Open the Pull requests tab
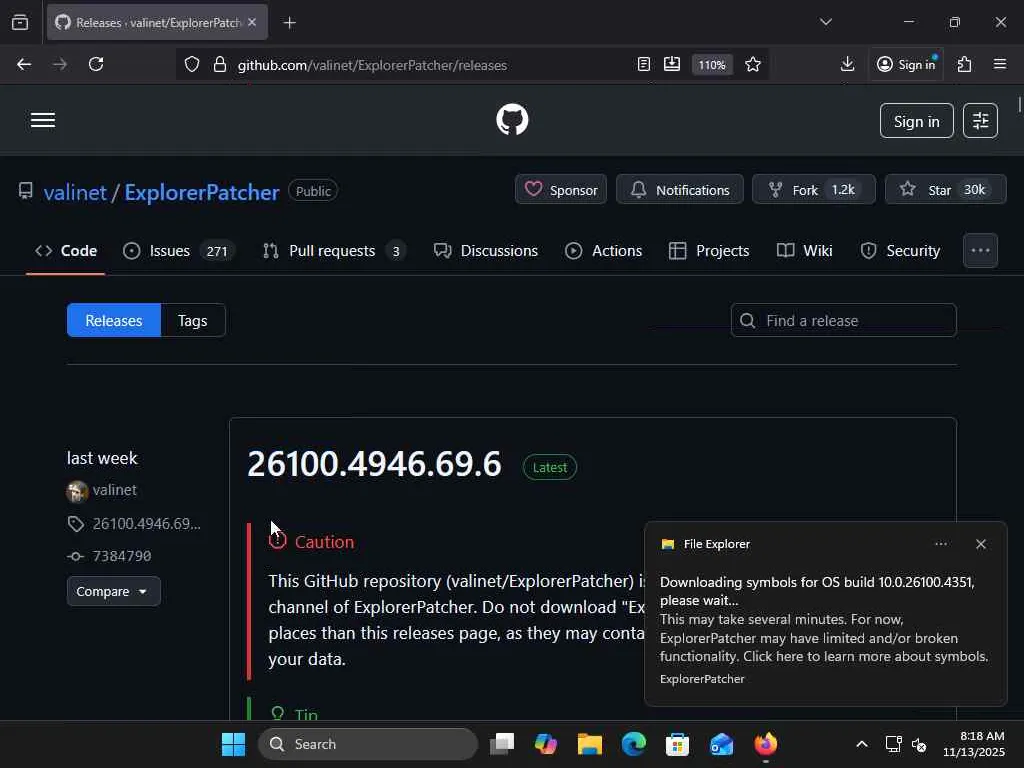Image resolution: width=1024 pixels, height=768 pixels. (x=334, y=251)
